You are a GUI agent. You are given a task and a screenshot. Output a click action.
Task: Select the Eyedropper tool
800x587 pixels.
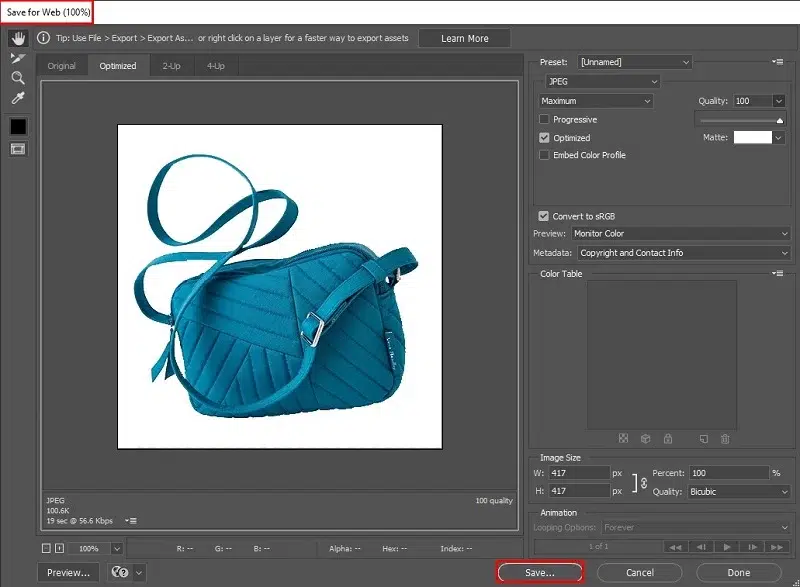point(18,98)
